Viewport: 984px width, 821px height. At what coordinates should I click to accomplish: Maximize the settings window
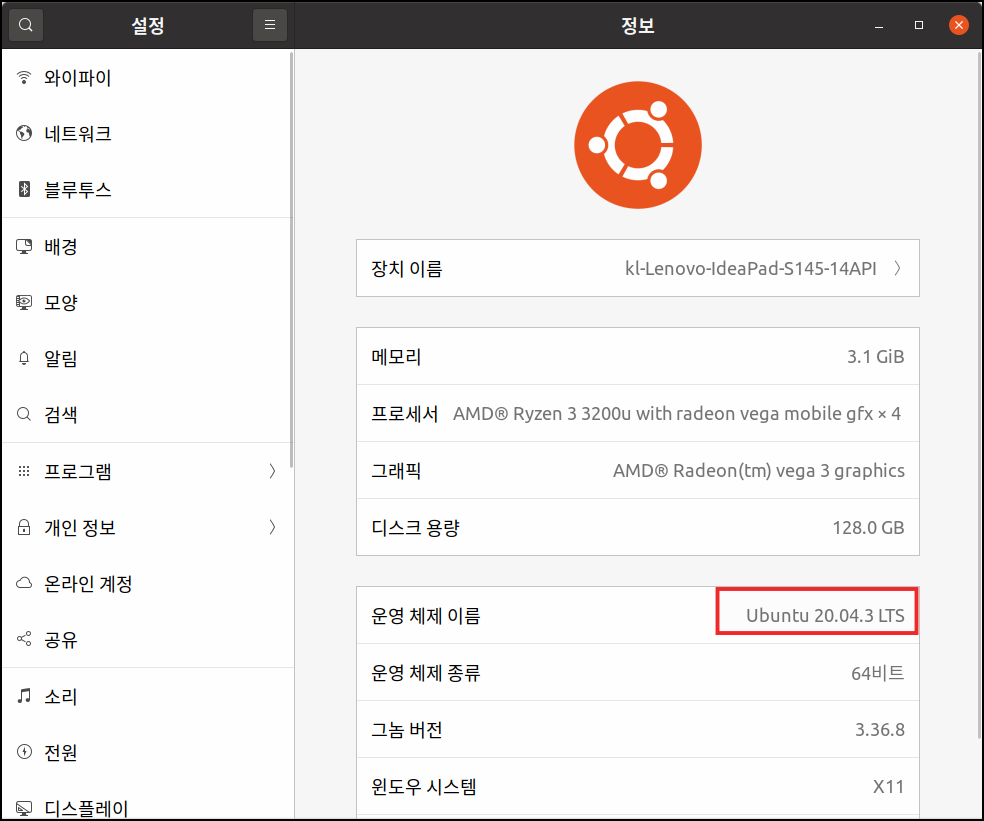[x=919, y=25]
